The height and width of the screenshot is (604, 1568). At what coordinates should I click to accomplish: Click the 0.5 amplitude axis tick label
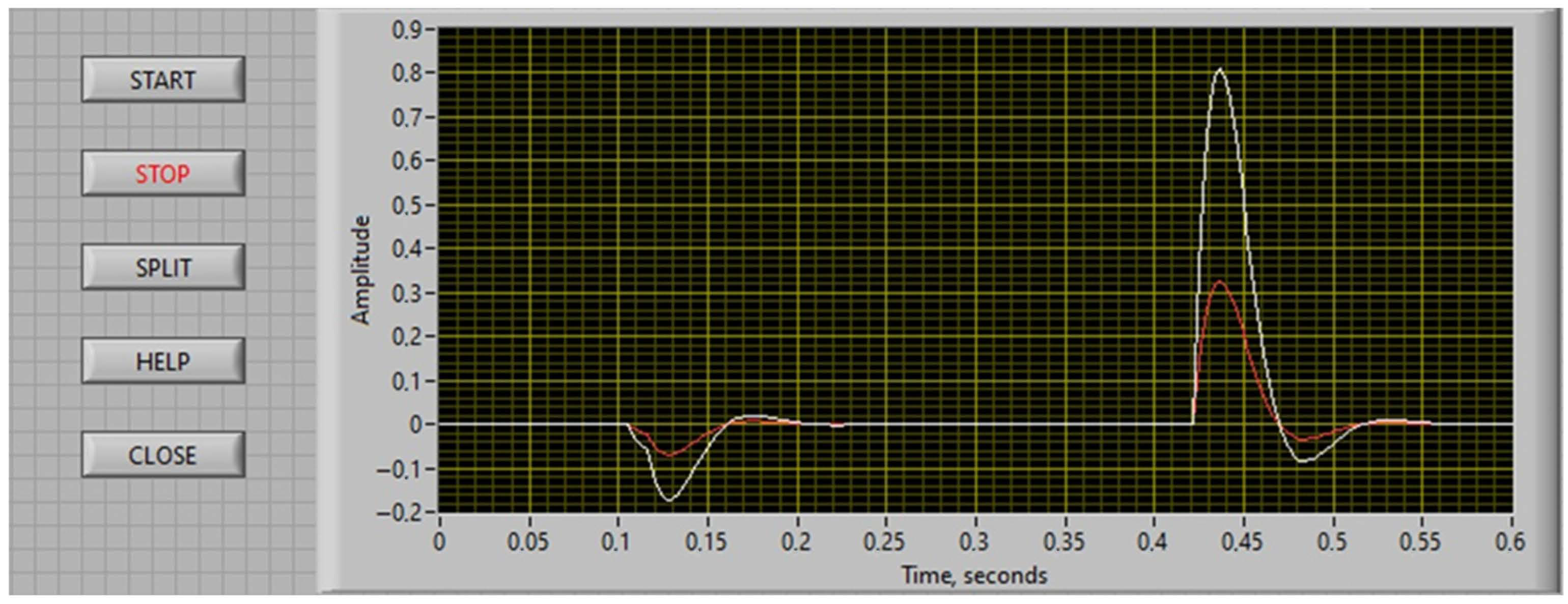click(x=407, y=205)
